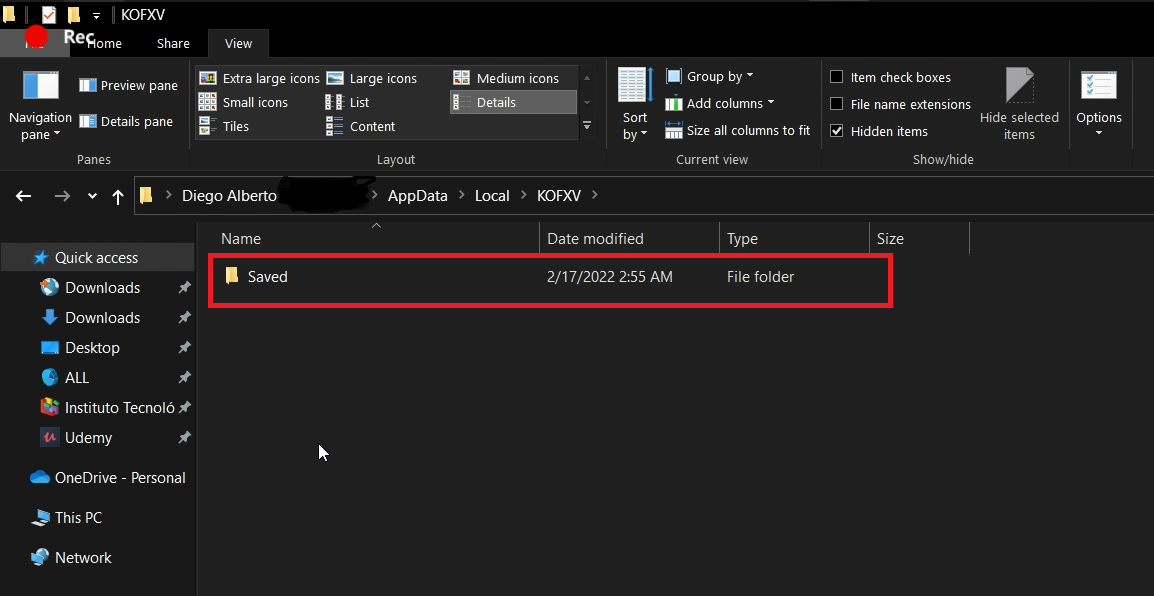Open the Add columns dropdown

[719, 103]
